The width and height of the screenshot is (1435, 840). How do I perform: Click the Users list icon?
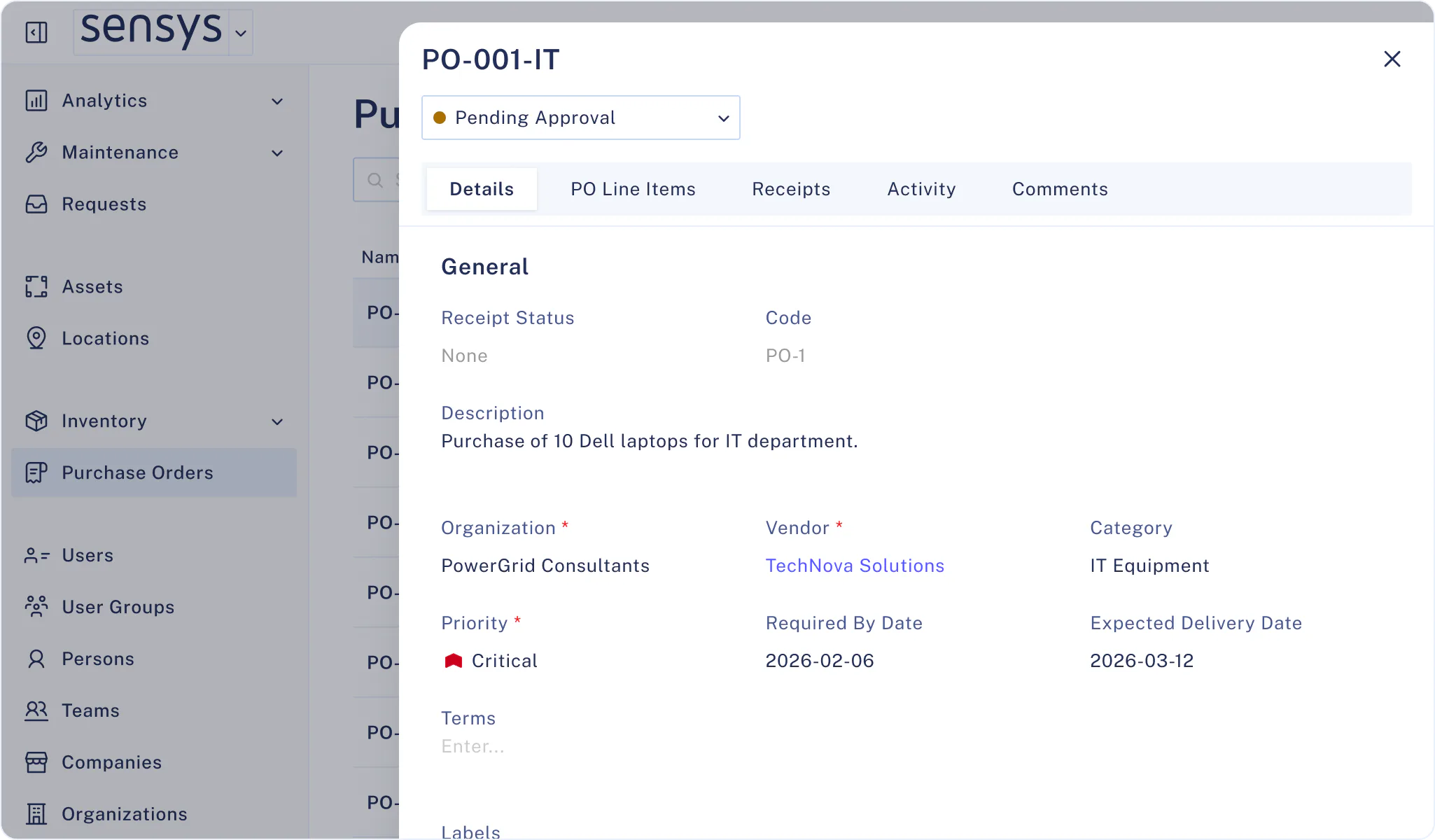pos(36,556)
